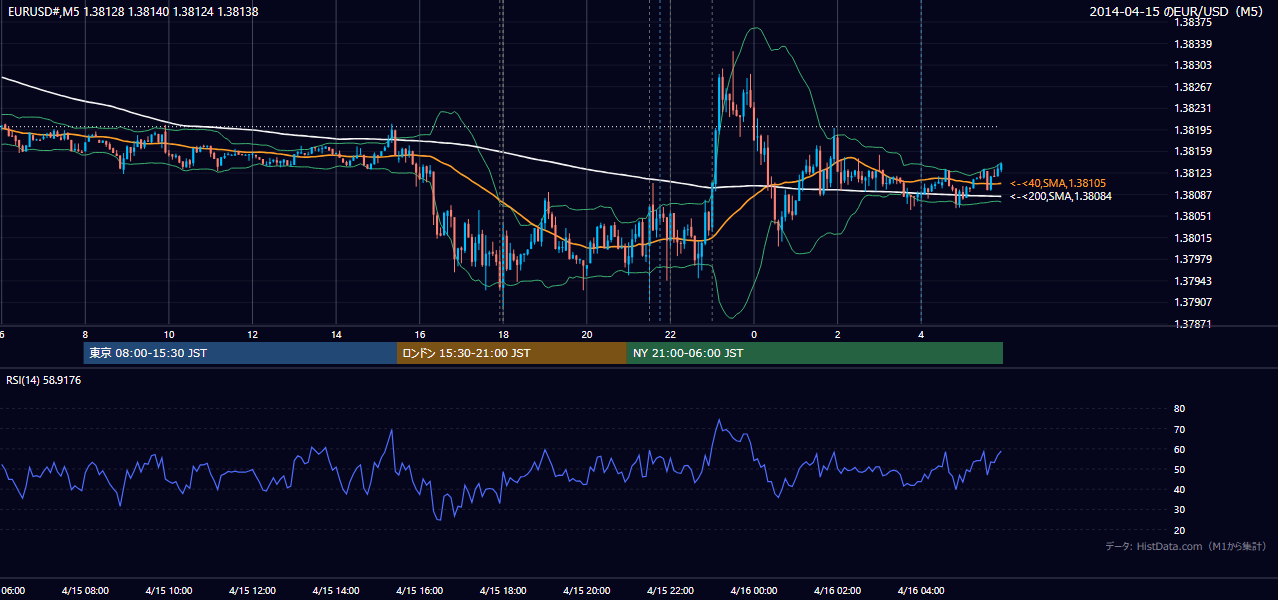Click the 4/15 10:00 time axis label

[168, 591]
